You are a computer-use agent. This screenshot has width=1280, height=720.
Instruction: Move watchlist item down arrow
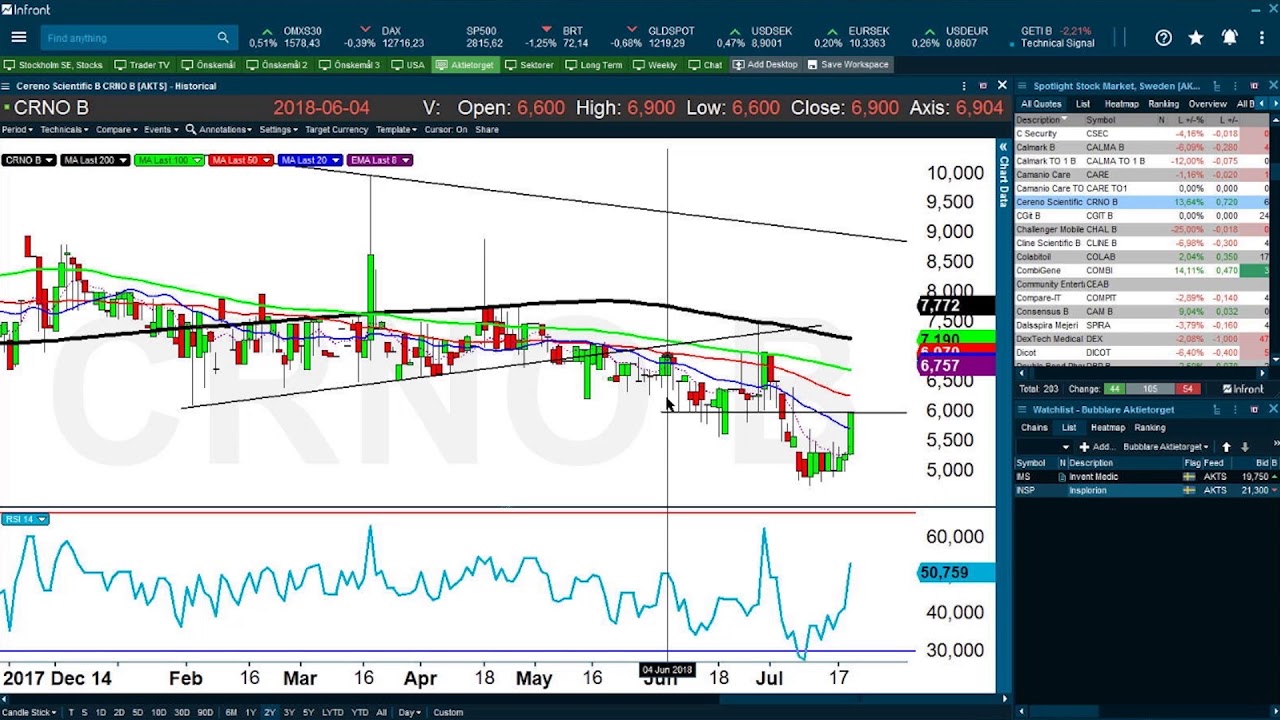tap(1244, 447)
